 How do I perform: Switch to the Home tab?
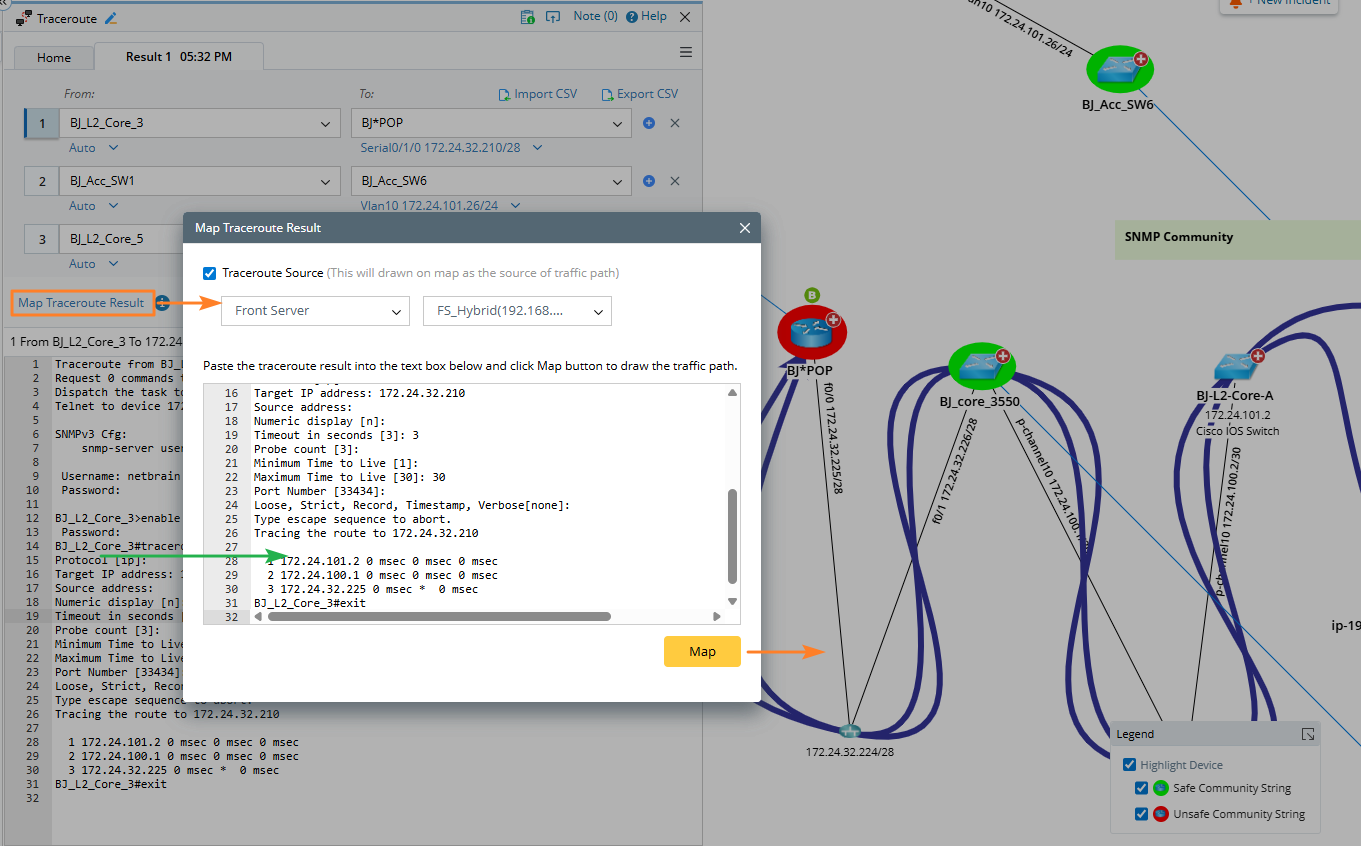tap(54, 58)
